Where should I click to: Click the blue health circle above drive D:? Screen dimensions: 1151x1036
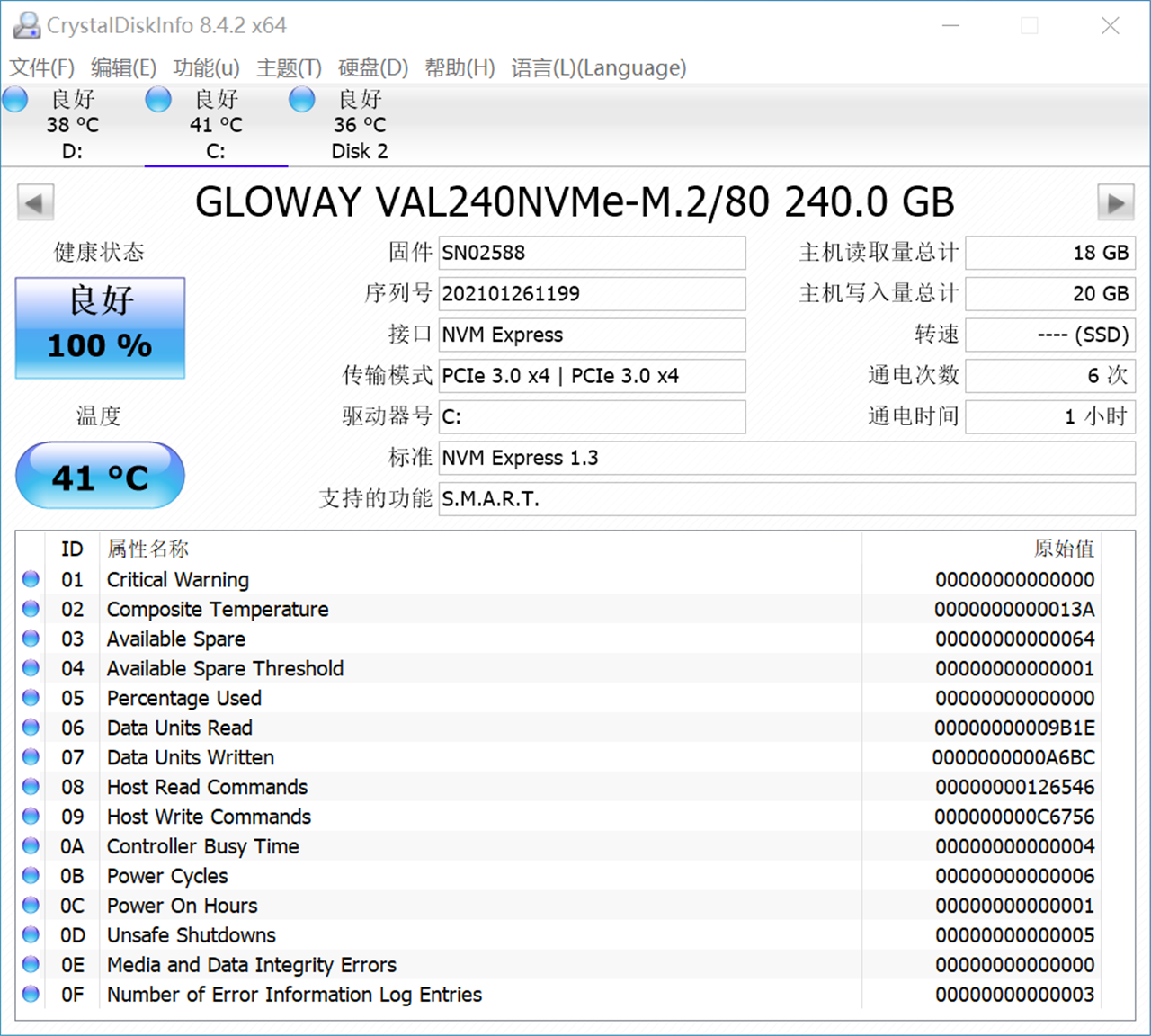click(x=15, y=99)
